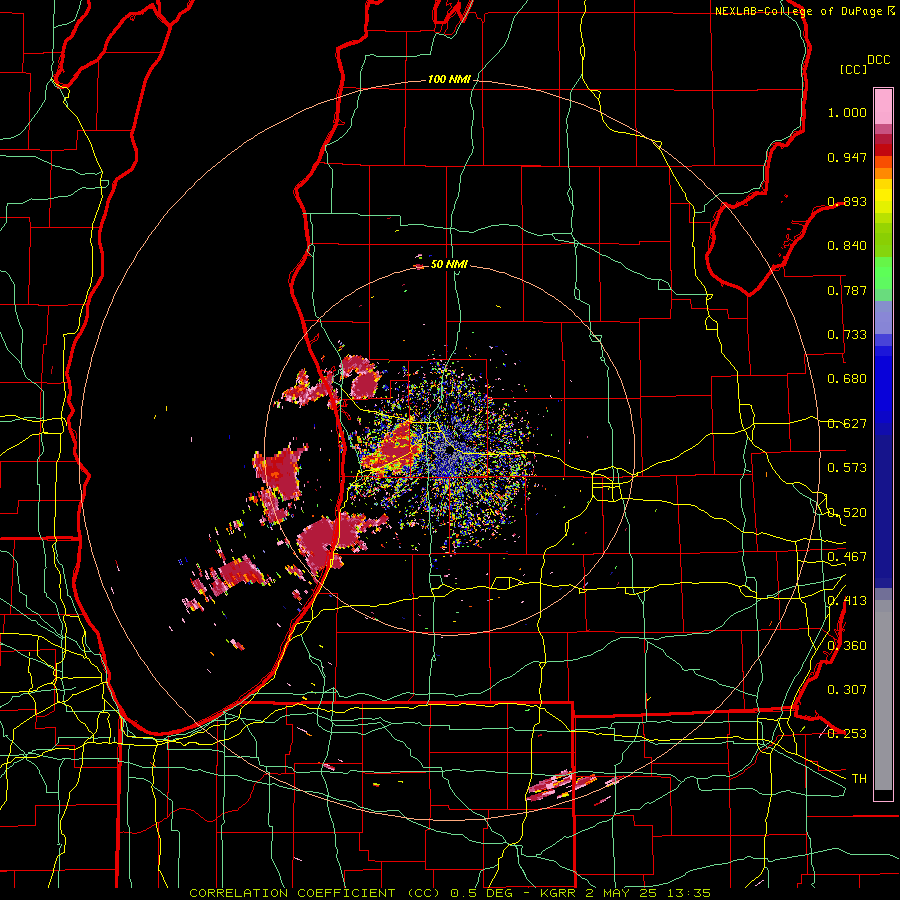
Task: Click the 0.733 scale value
Action: click(847, 335)
